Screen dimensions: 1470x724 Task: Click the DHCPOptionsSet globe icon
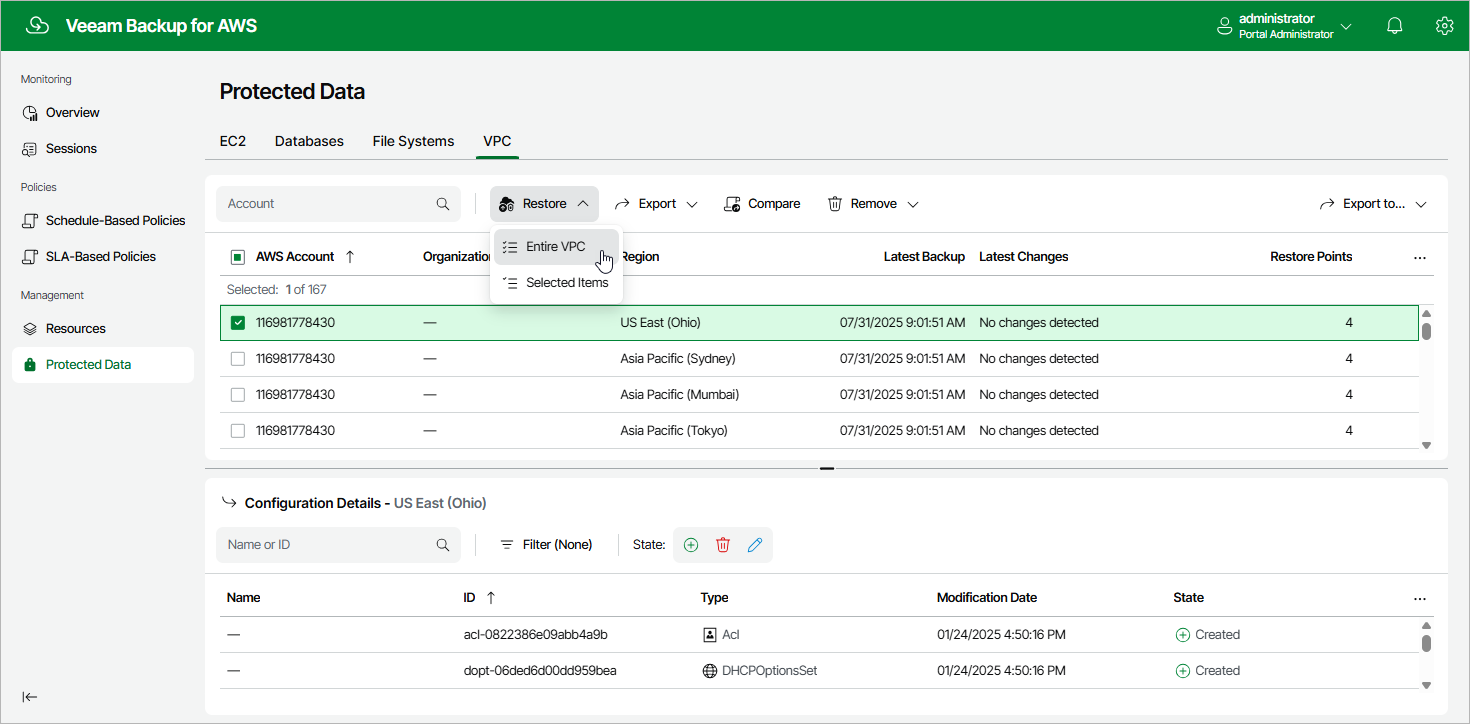tap(710, 671)
